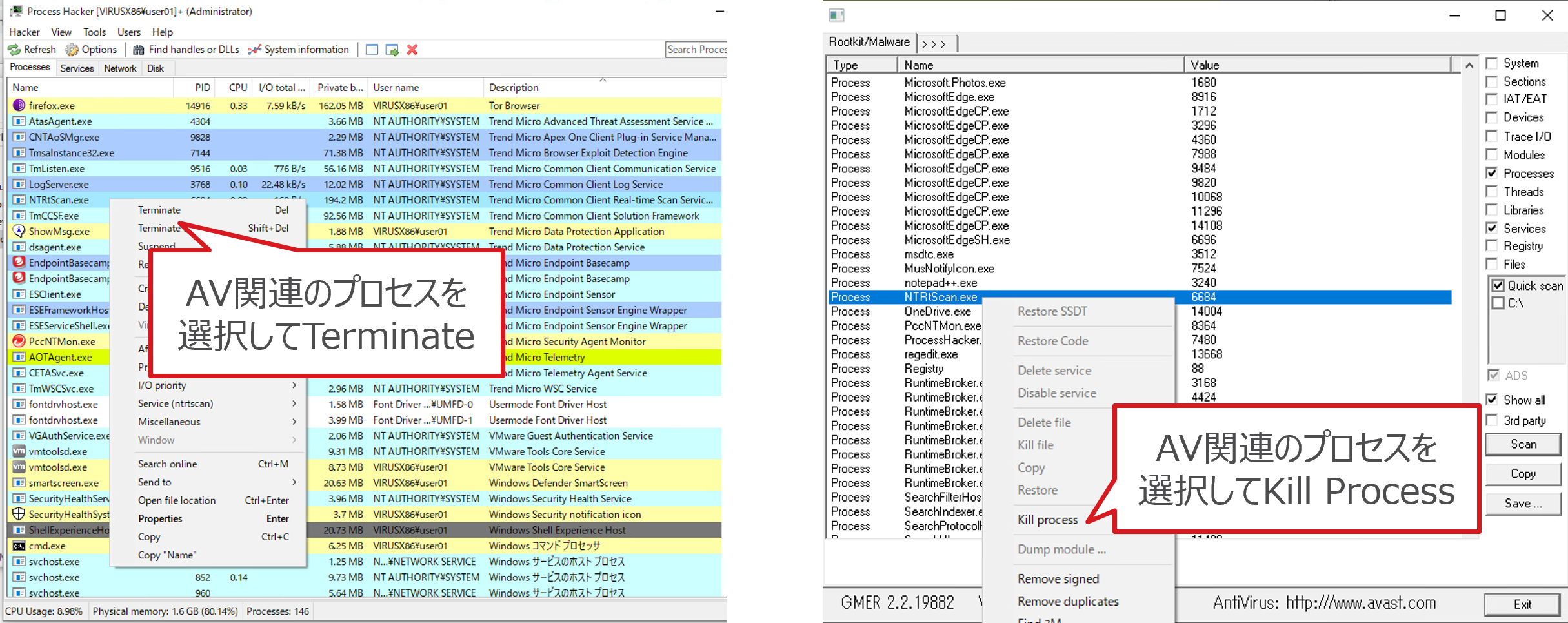Viewport: 1568px width, 623px height.
Task: Click Find handles or DLLs icon
Action: pos(139,50)
